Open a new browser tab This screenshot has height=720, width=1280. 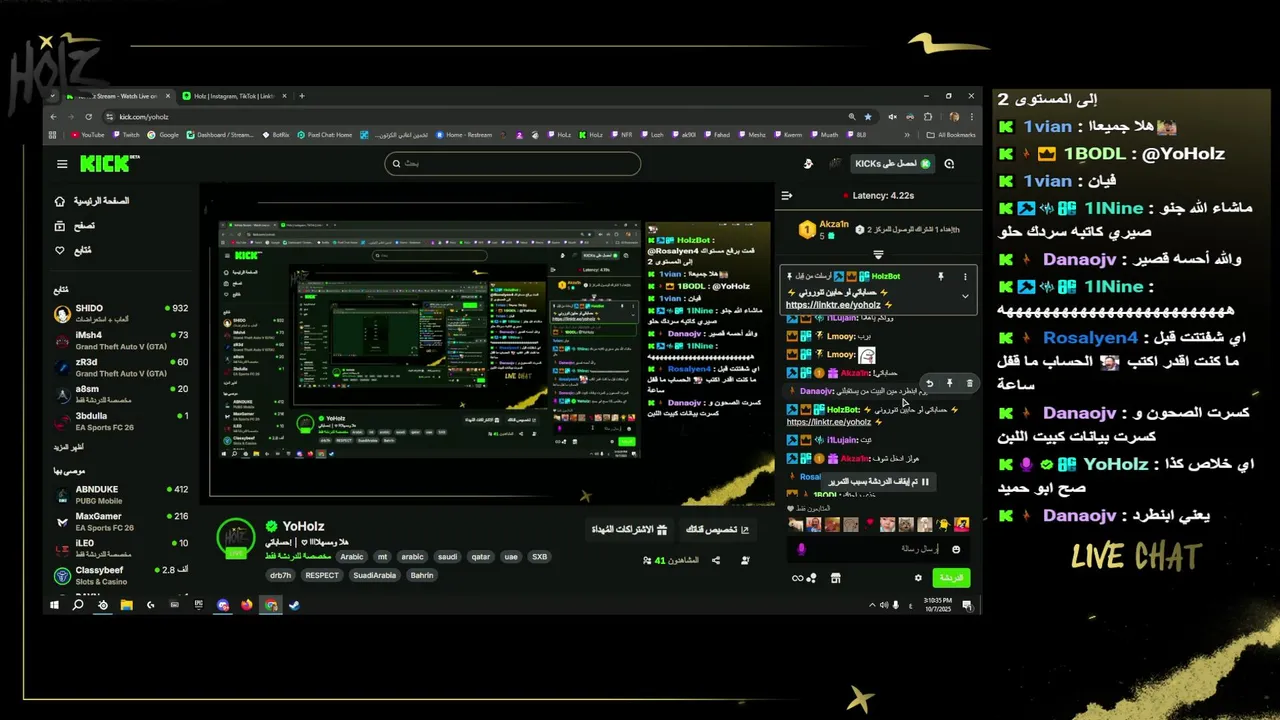302,96
